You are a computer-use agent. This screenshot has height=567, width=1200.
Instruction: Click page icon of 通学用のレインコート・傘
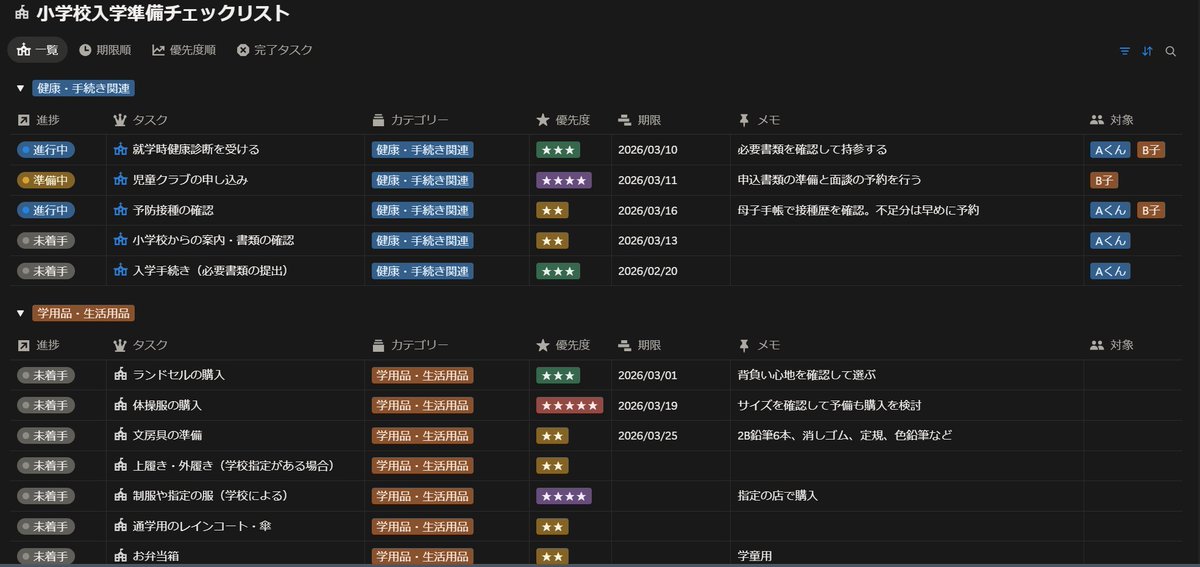point(121,526)
